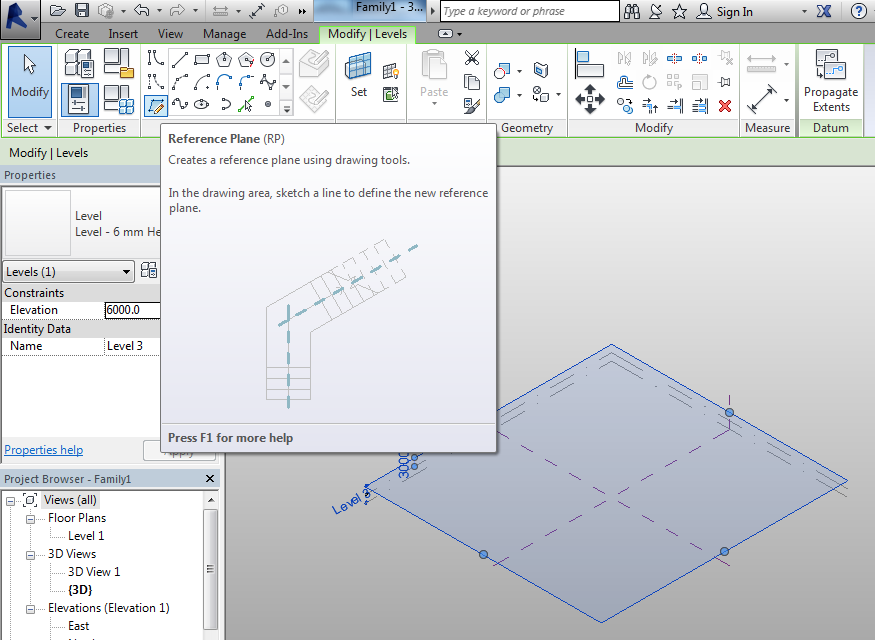Open the Properties help link
Screen dimensions: 875x640
[44, 450]
